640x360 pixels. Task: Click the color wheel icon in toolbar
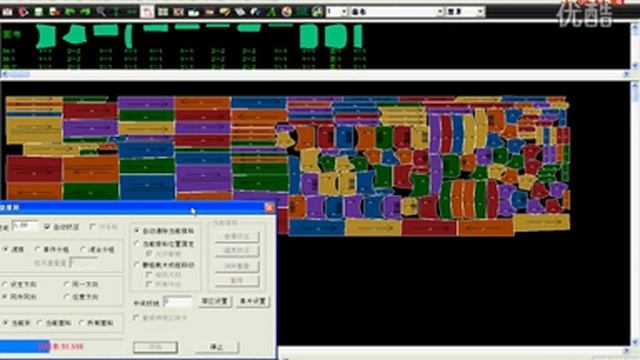287,12
